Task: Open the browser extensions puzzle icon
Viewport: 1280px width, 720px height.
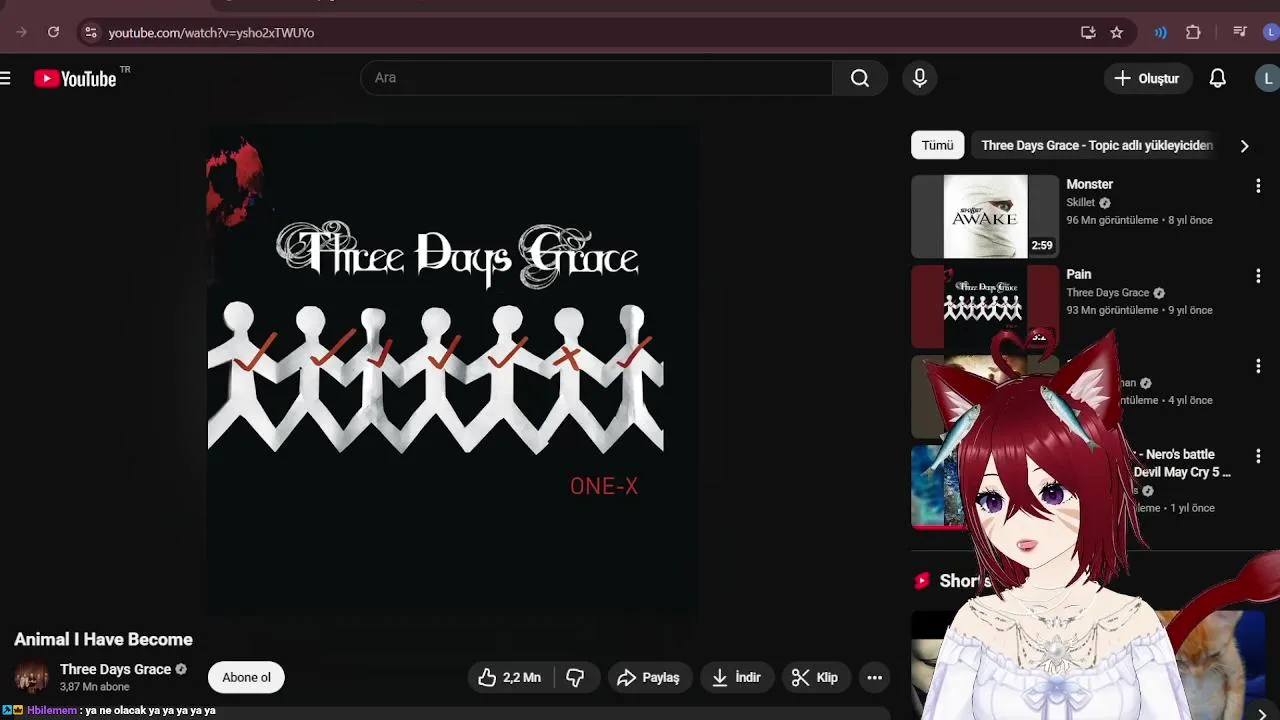Action: coord(1193,32)
